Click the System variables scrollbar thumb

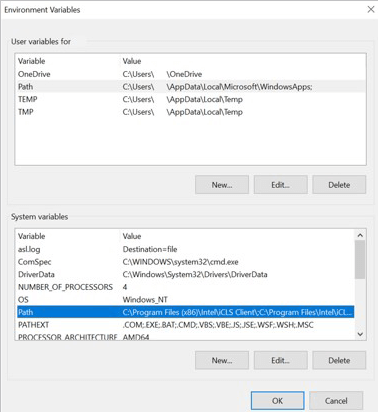(x=360, y=260)
